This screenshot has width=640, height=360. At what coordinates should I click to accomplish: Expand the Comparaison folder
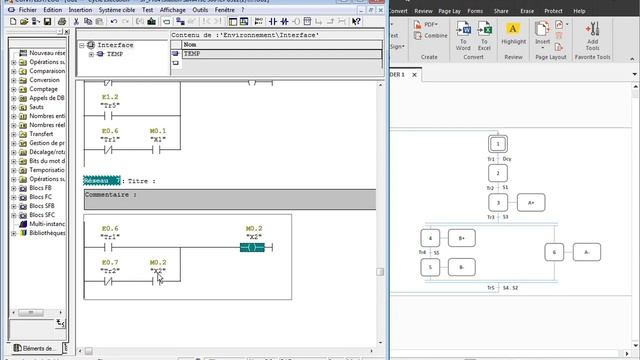(14, 71)
